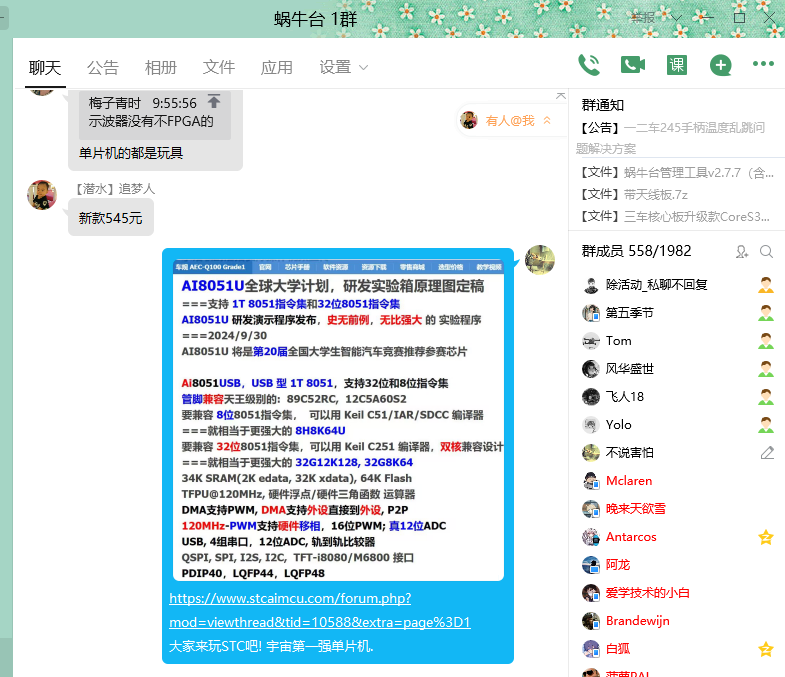Click the 新款545元 message bubble

111,218
